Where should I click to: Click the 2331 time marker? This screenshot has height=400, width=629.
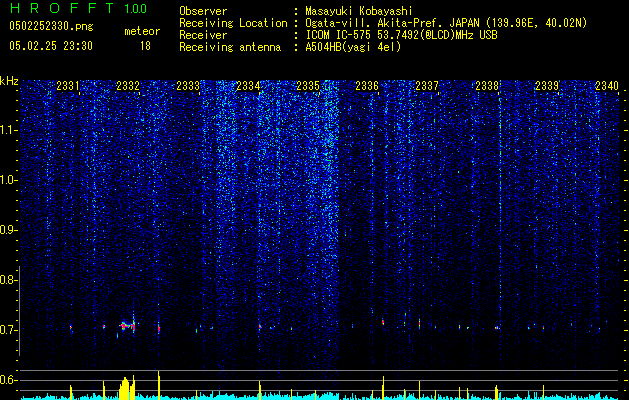tap(68, 85)
